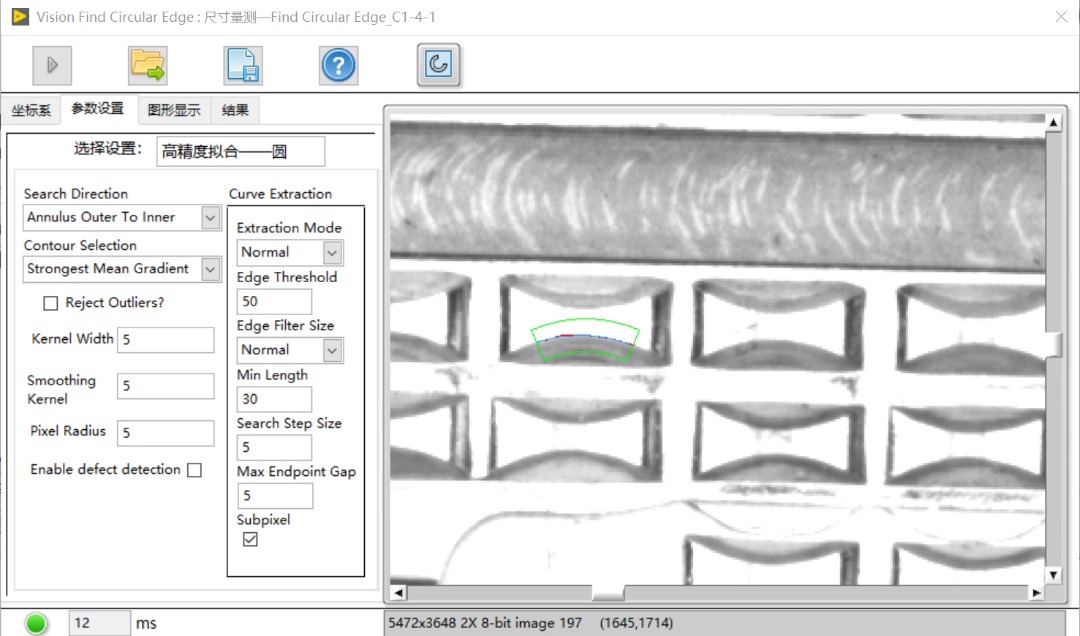Viewport: 1080px width, 636px height.
Task: Click the Edge Filter Size Normal value box
Action: tap(289, 351)
